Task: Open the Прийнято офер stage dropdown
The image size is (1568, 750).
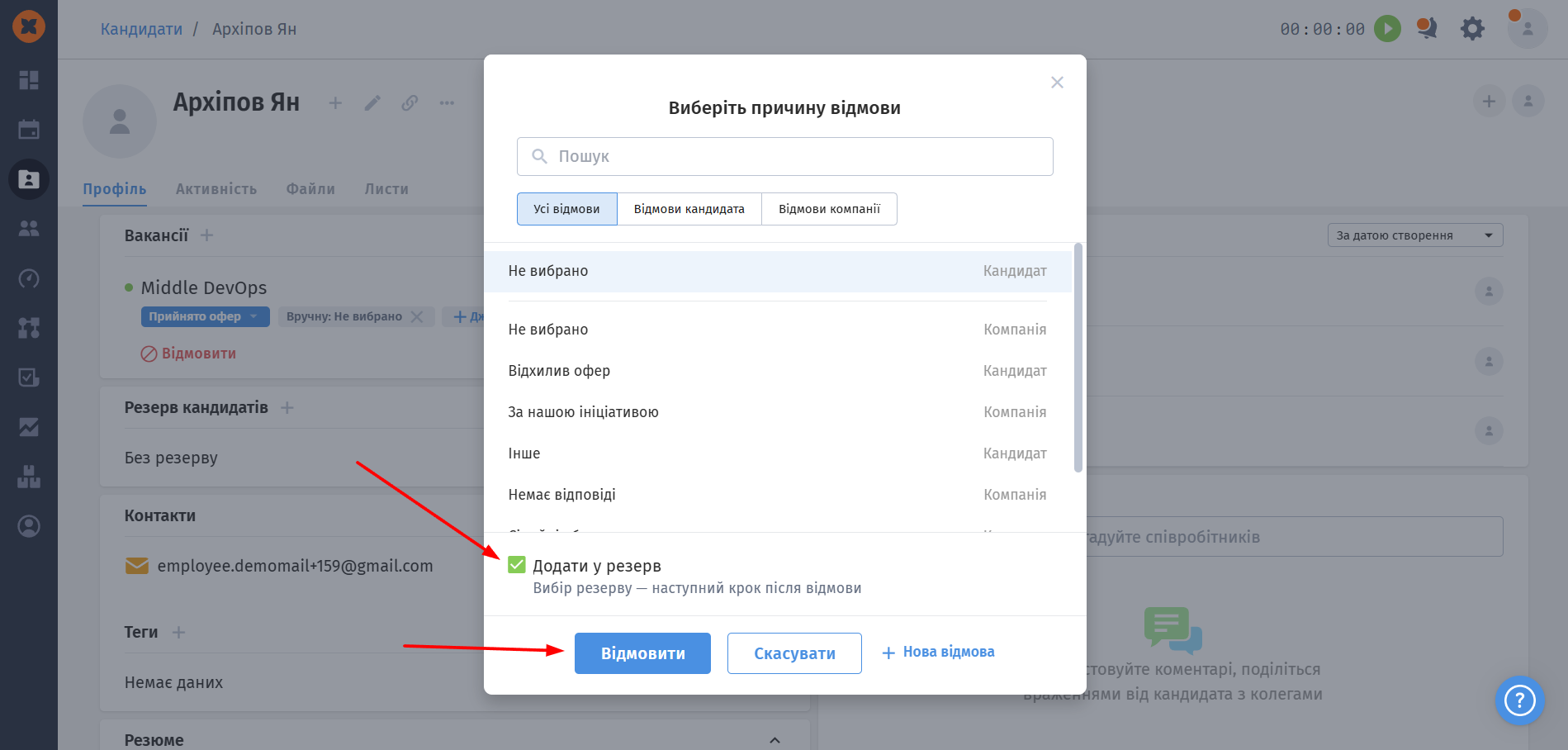Action: point(205,316)
